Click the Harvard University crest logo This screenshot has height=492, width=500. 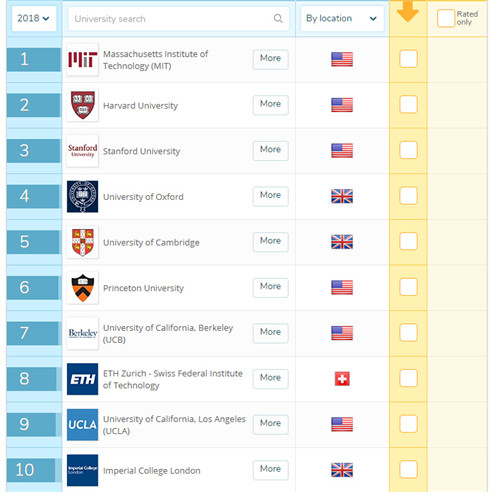(x=83, y=105)
